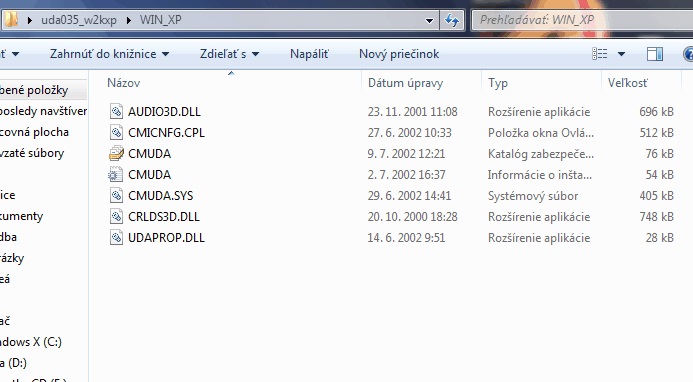
Task: Click the Napáliť toolbar button
Action: coord(309,54)
